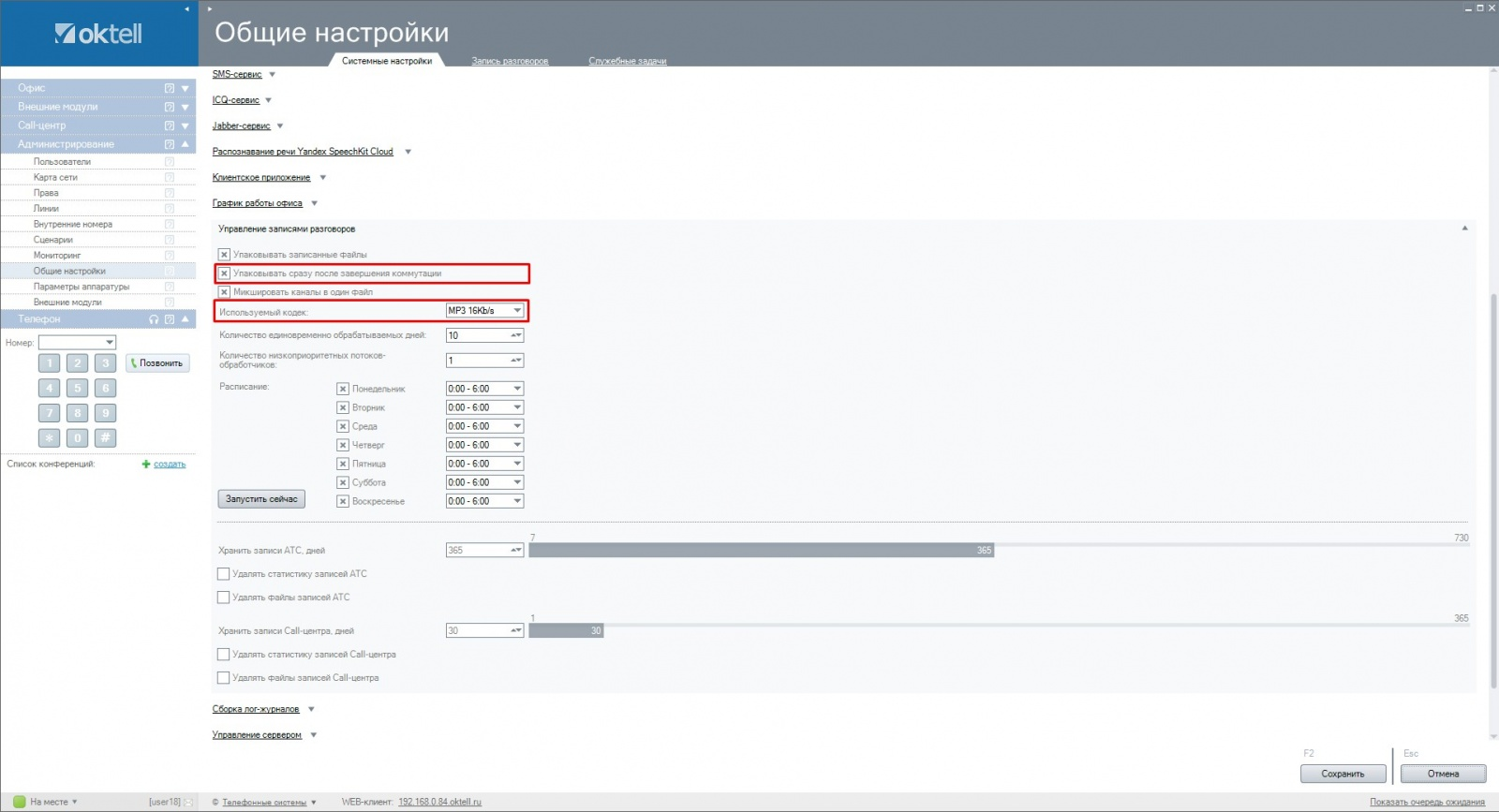Click the green На месте status indicator
The height and width of the screenshot is (812, 1499).
pyautogui.click(x=20, y=802)
